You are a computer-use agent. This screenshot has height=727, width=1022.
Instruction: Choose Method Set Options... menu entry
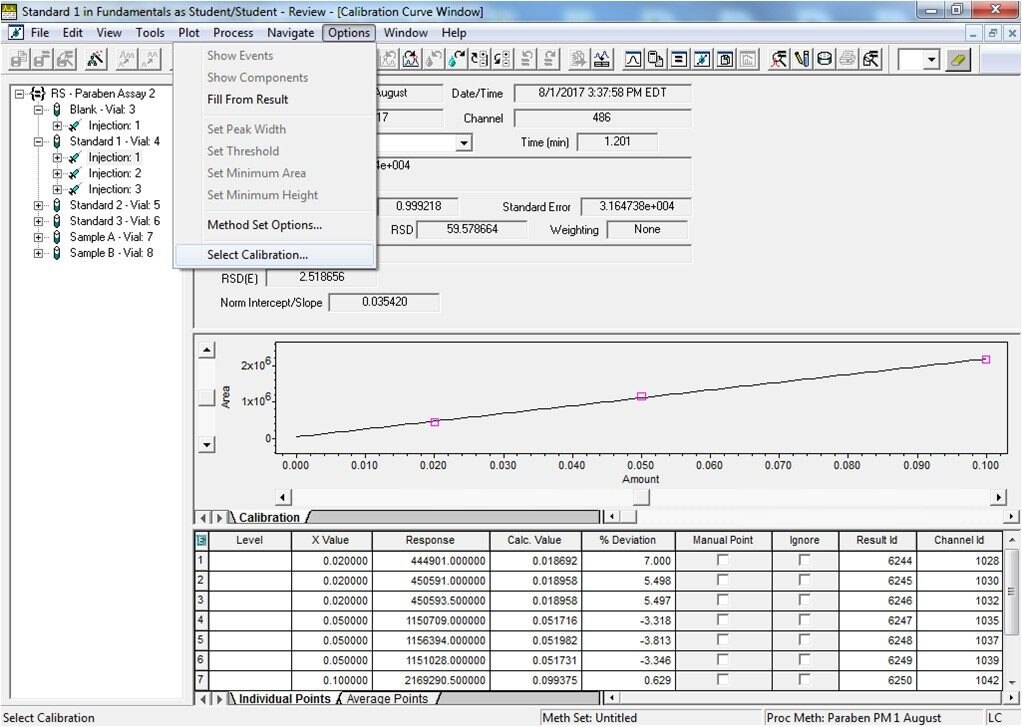275,225
